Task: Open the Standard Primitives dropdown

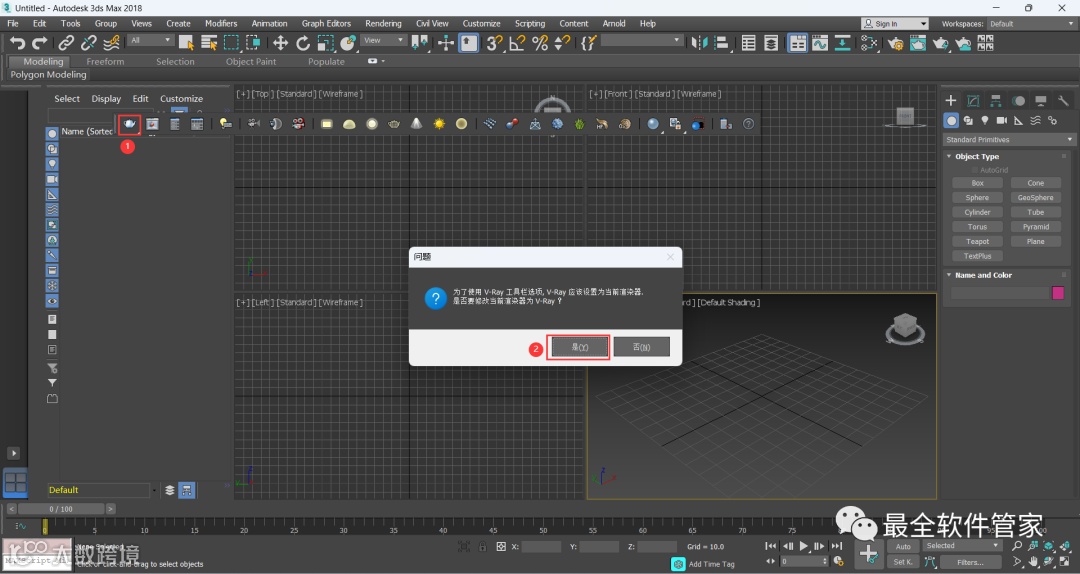Action: [x=1006, y=140]
